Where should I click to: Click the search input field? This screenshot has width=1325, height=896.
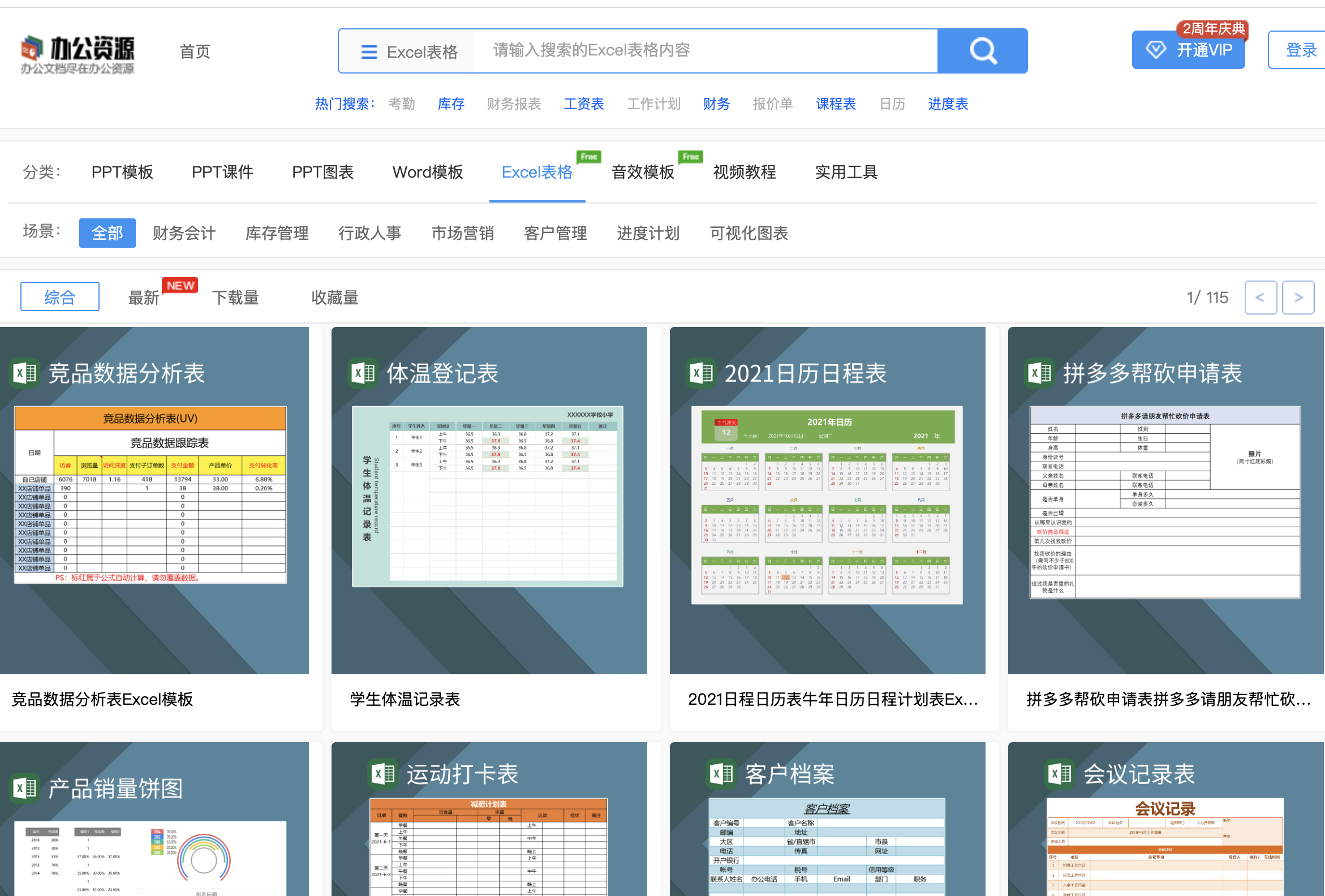coord(705,51)
